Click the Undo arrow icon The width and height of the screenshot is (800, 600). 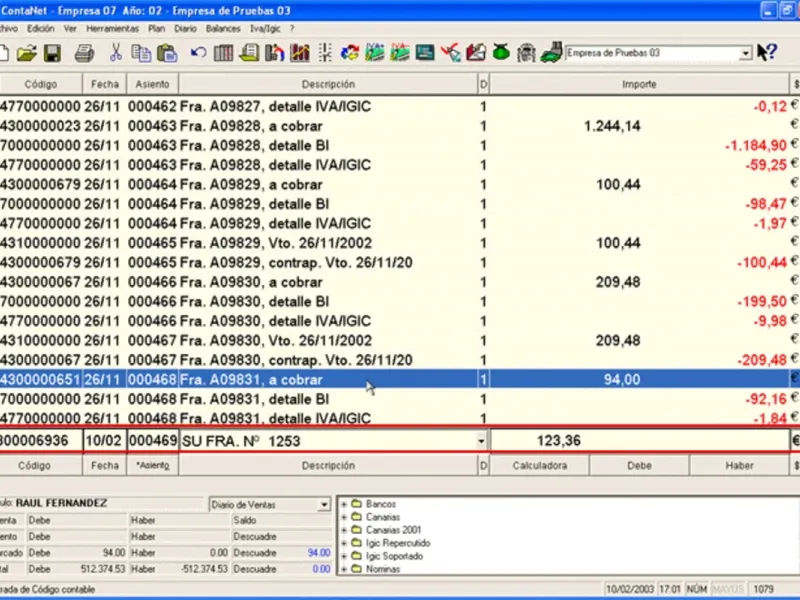(198, 53)
